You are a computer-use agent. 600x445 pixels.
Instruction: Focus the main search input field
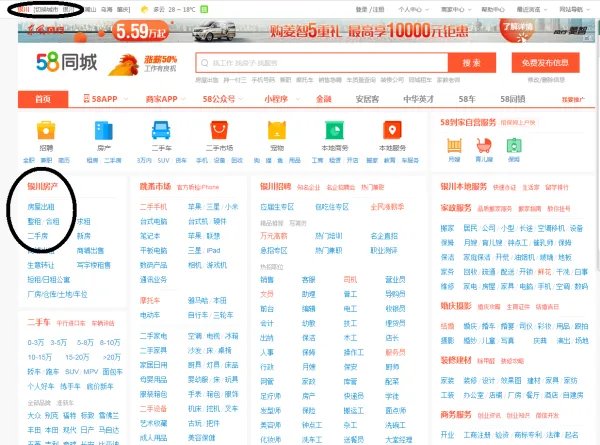(x=322, y=63)
